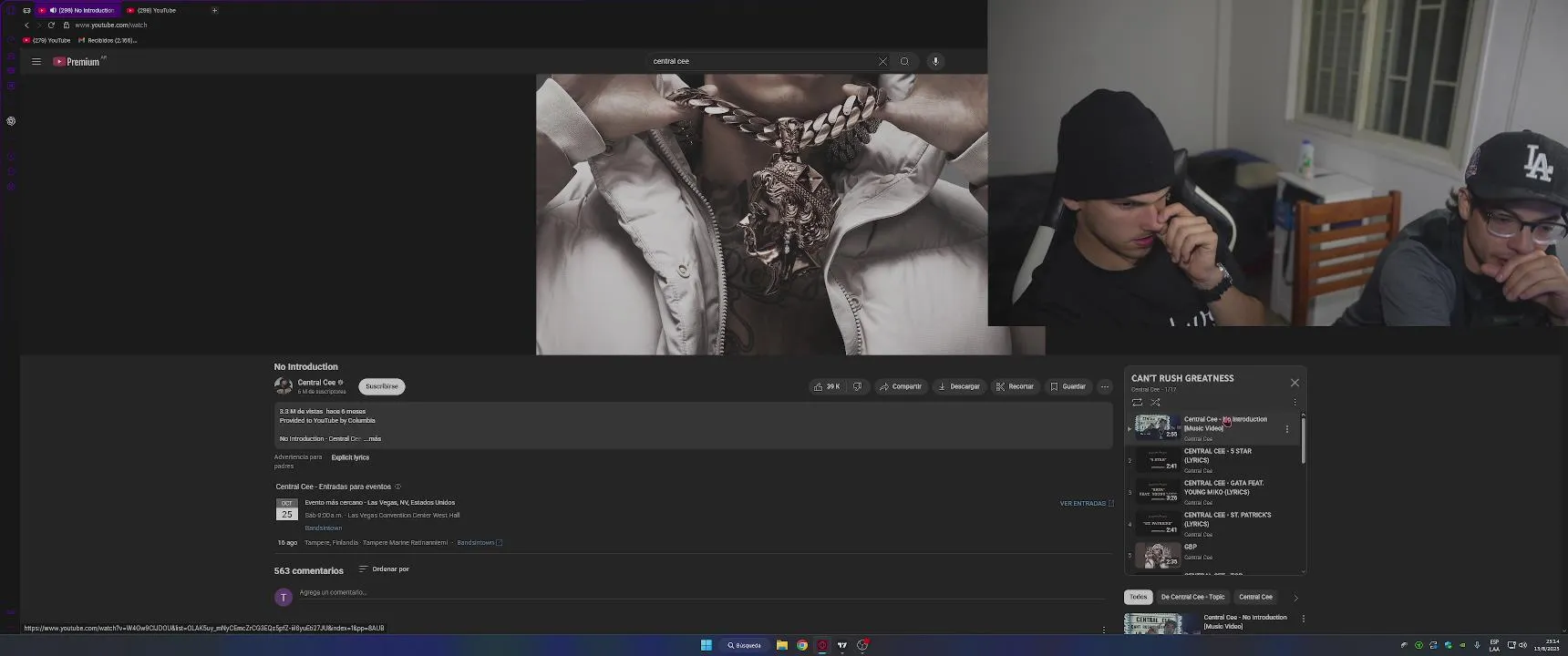The width and height of the screenshot is (1568, 656).
Task: Run search with the magnifier icon
Action: (904, 62)
